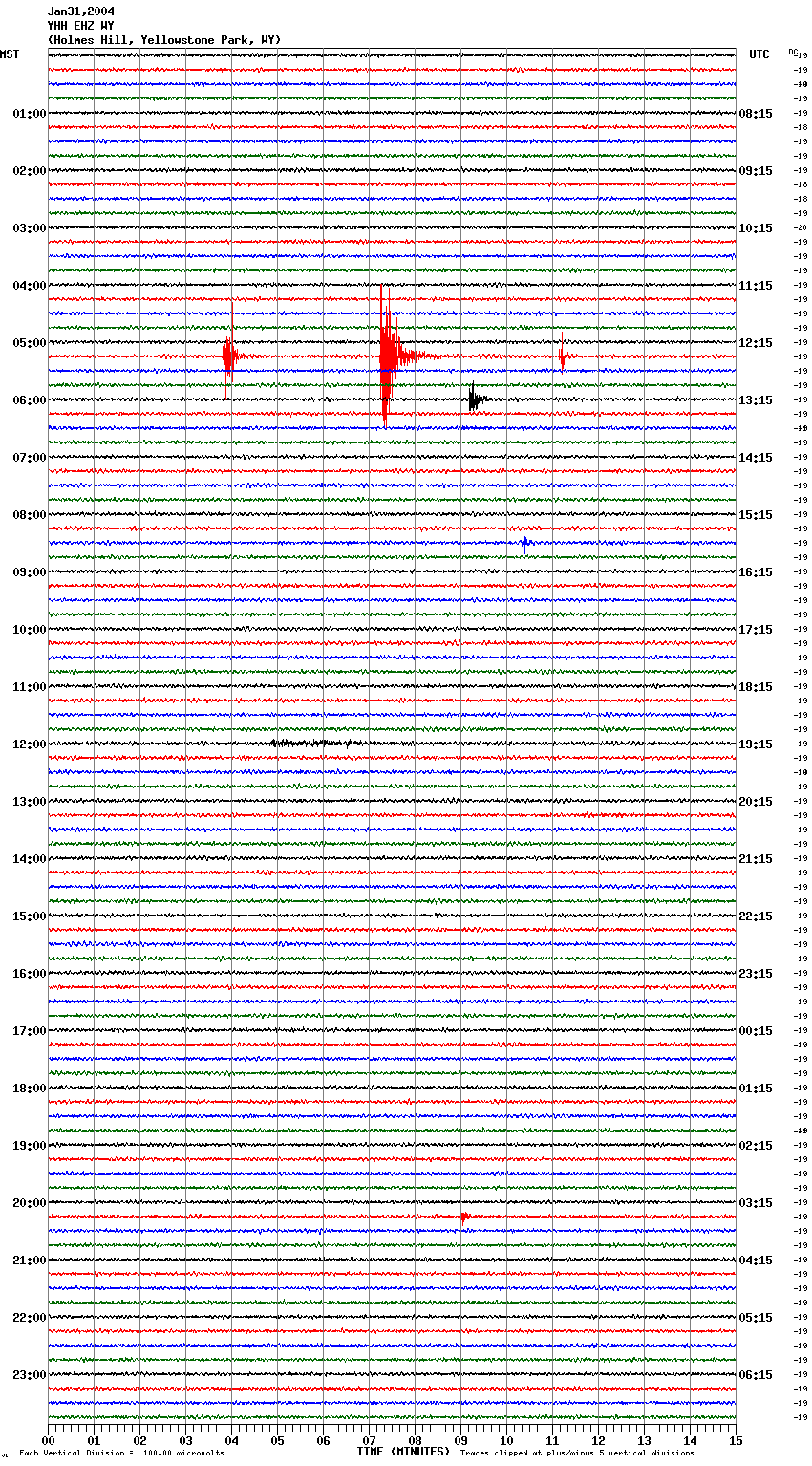
Task: Select the station code YHH EHZ WY
Action: [81, 26]
